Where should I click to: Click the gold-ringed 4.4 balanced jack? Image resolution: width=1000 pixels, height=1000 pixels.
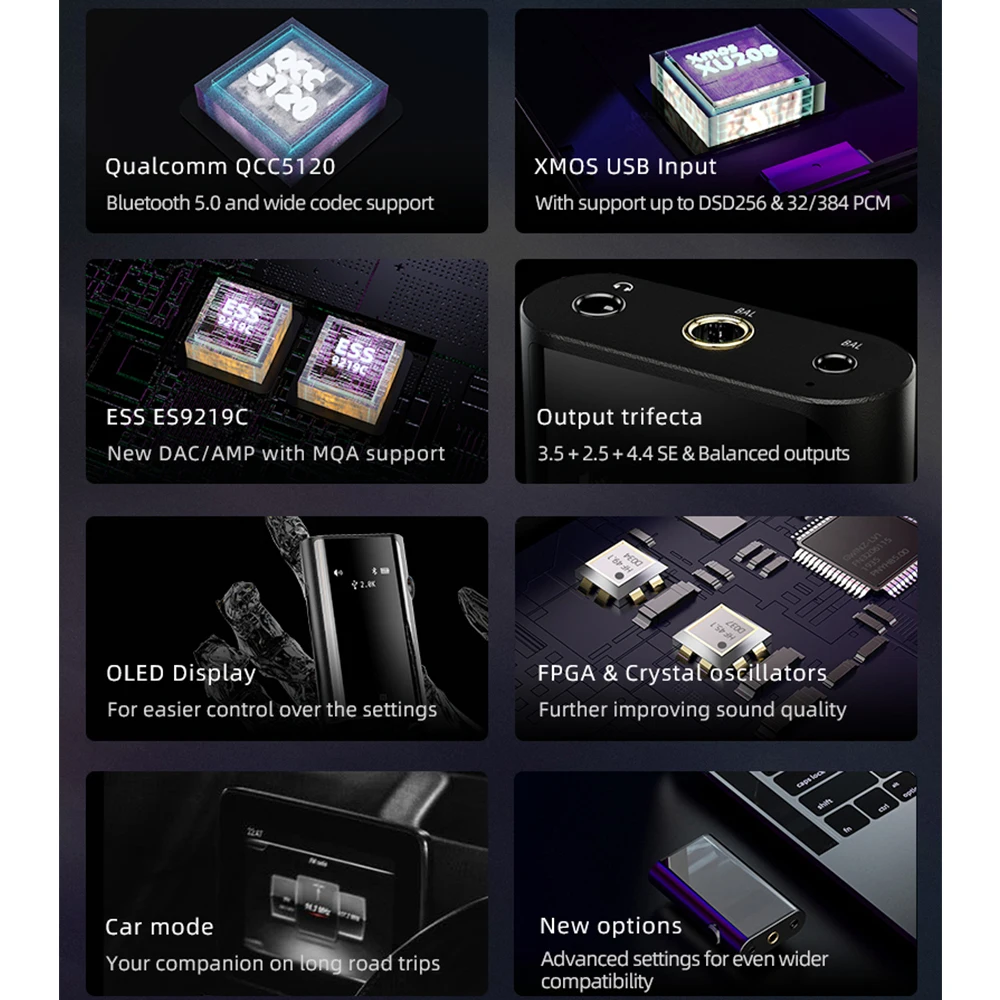[717, 331]
